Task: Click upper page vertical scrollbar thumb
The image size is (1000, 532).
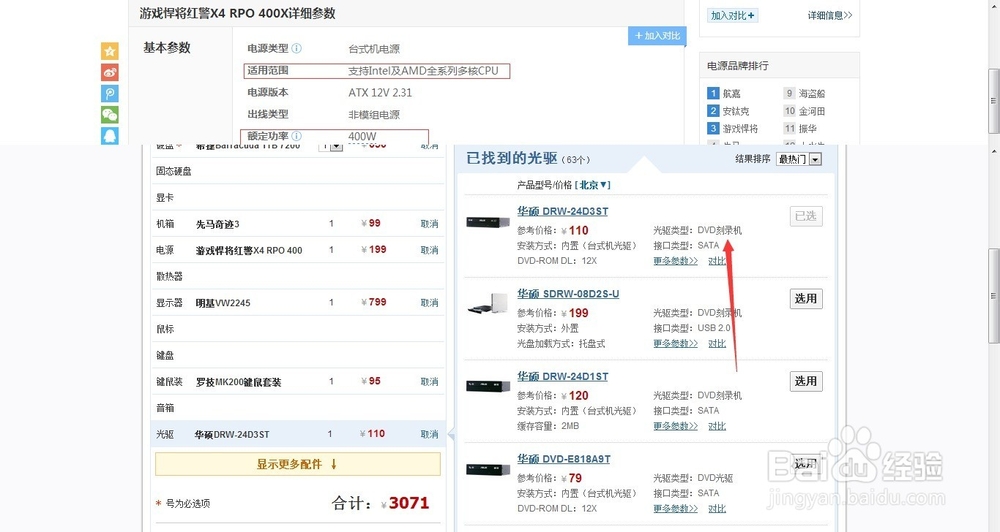Action: 994,101
